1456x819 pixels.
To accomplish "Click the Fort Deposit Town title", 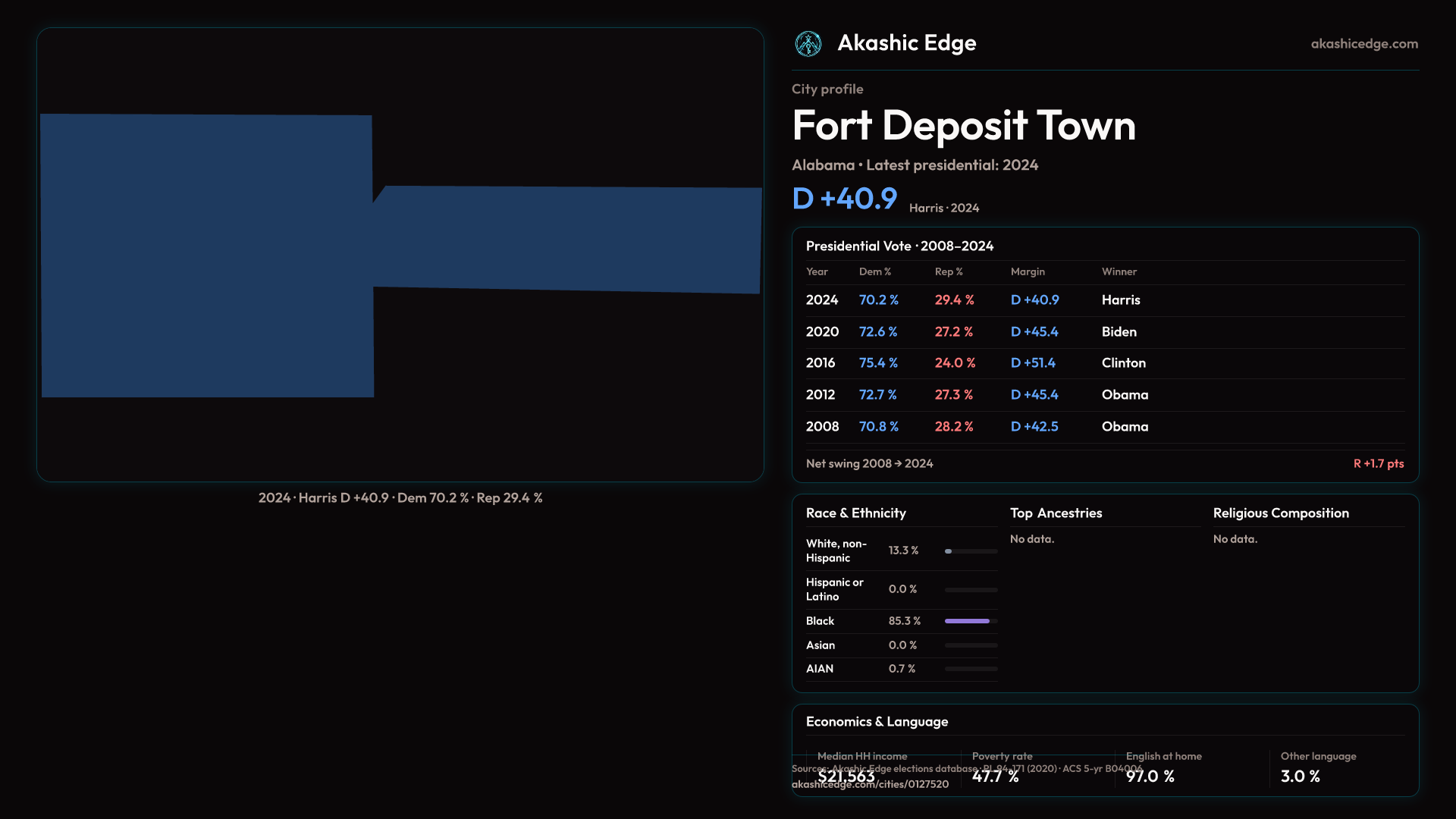I will pos(963,125).
